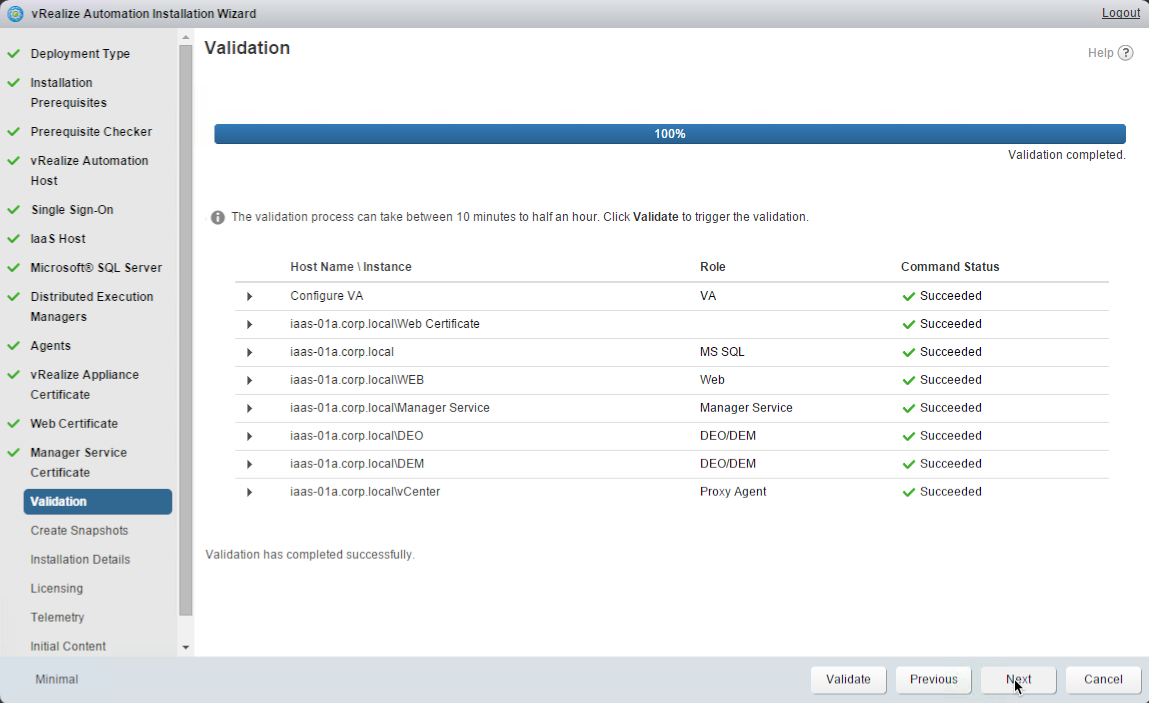Open Telemetry step in sidebar
1149x703 pixels.
57,617
